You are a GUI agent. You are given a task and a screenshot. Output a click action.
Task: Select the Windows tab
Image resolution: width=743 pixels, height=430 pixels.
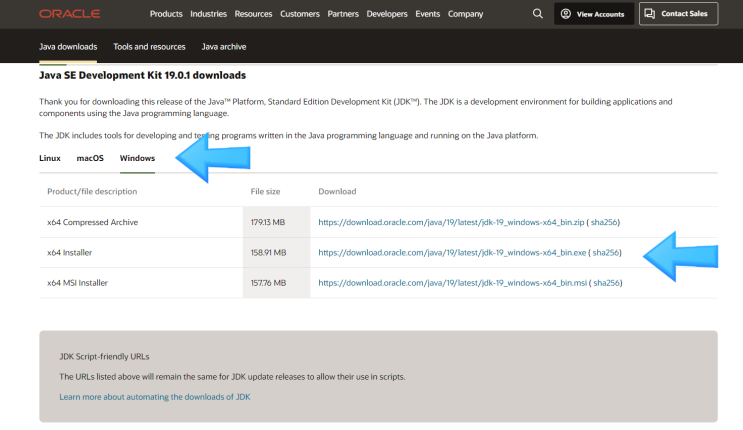pyautogui.click(x=137, y=158)
